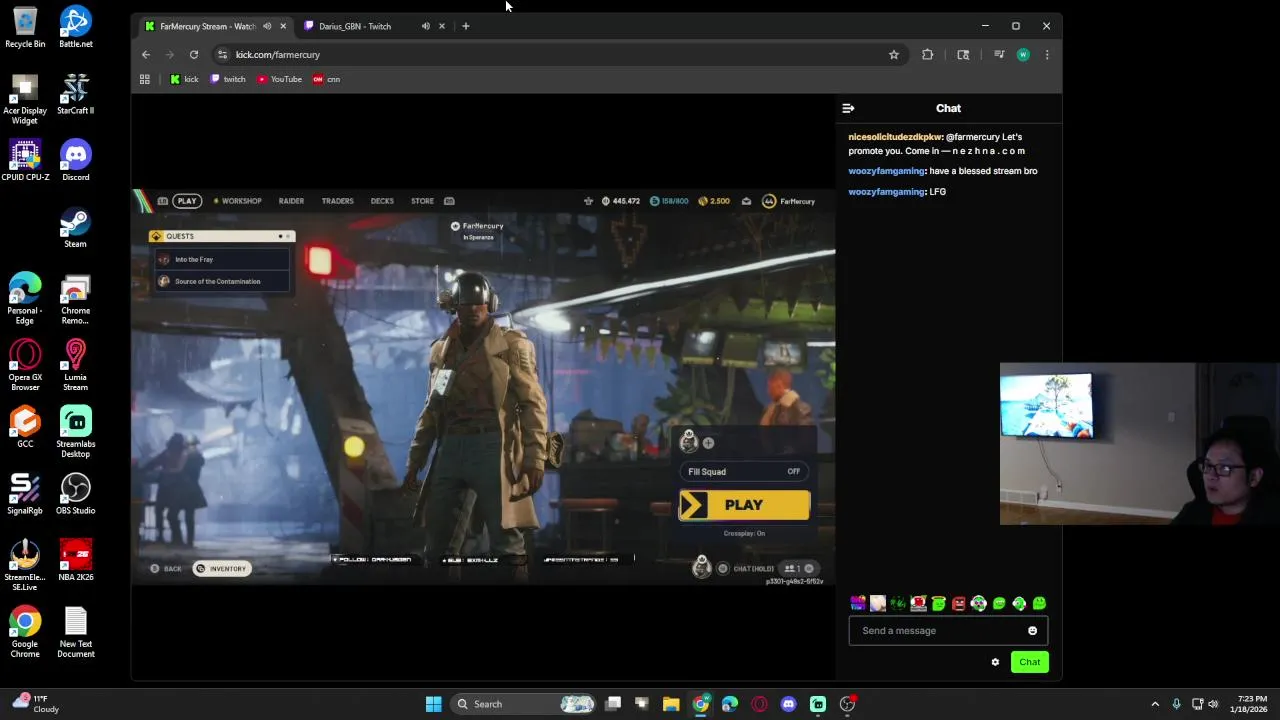This screenshot has width=1280, height=720.
Task: Open DECKS tab in game menu
Action: coord(382,201)
